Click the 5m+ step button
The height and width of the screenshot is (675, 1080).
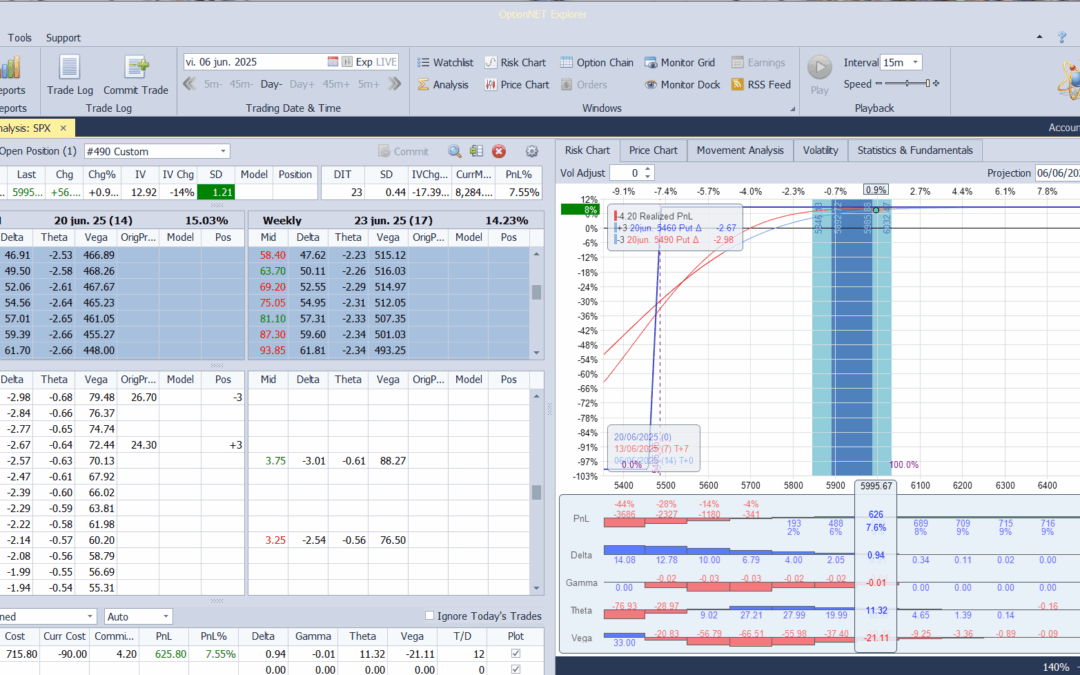(368, 84)
